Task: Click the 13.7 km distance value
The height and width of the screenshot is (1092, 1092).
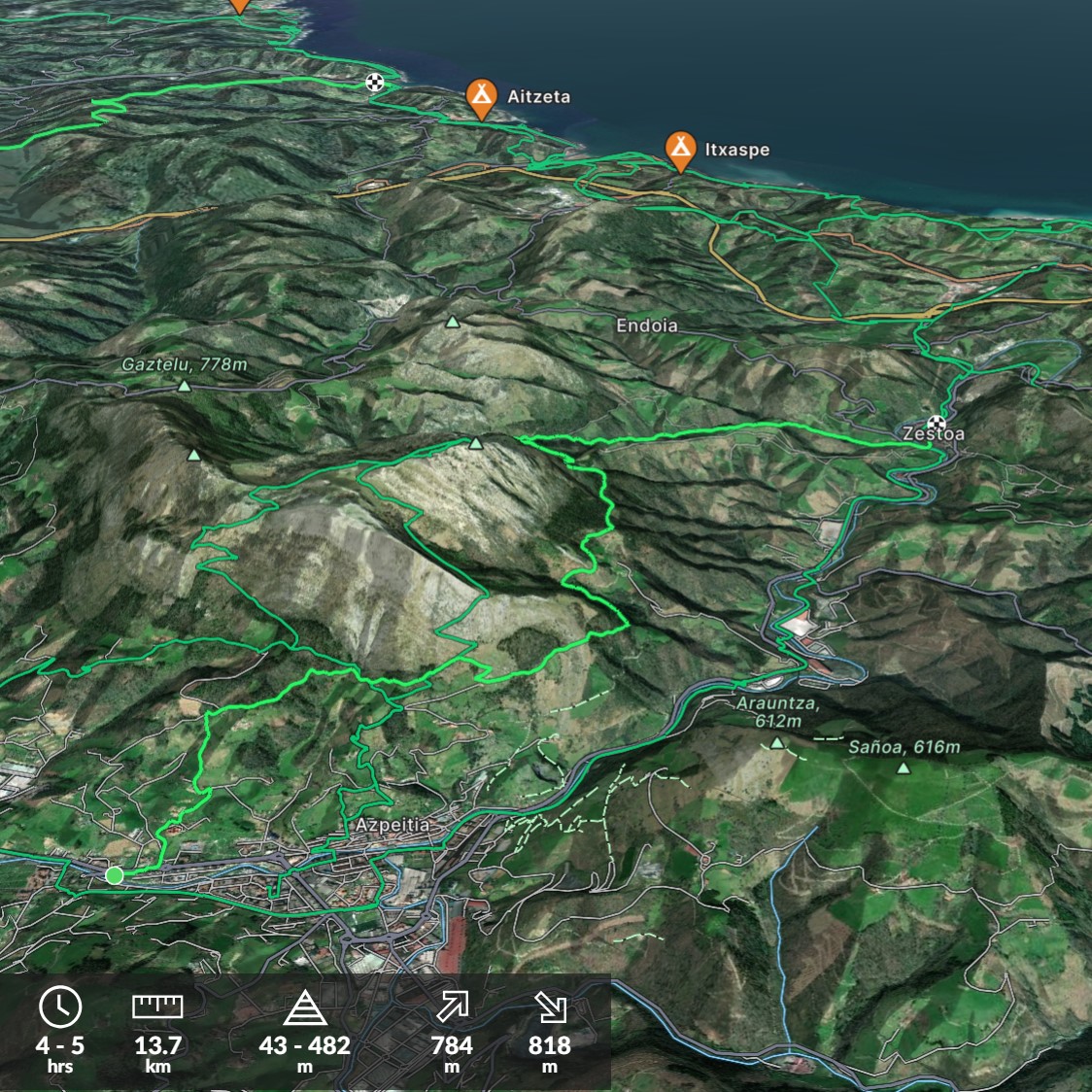Action: pos(157,1046)
